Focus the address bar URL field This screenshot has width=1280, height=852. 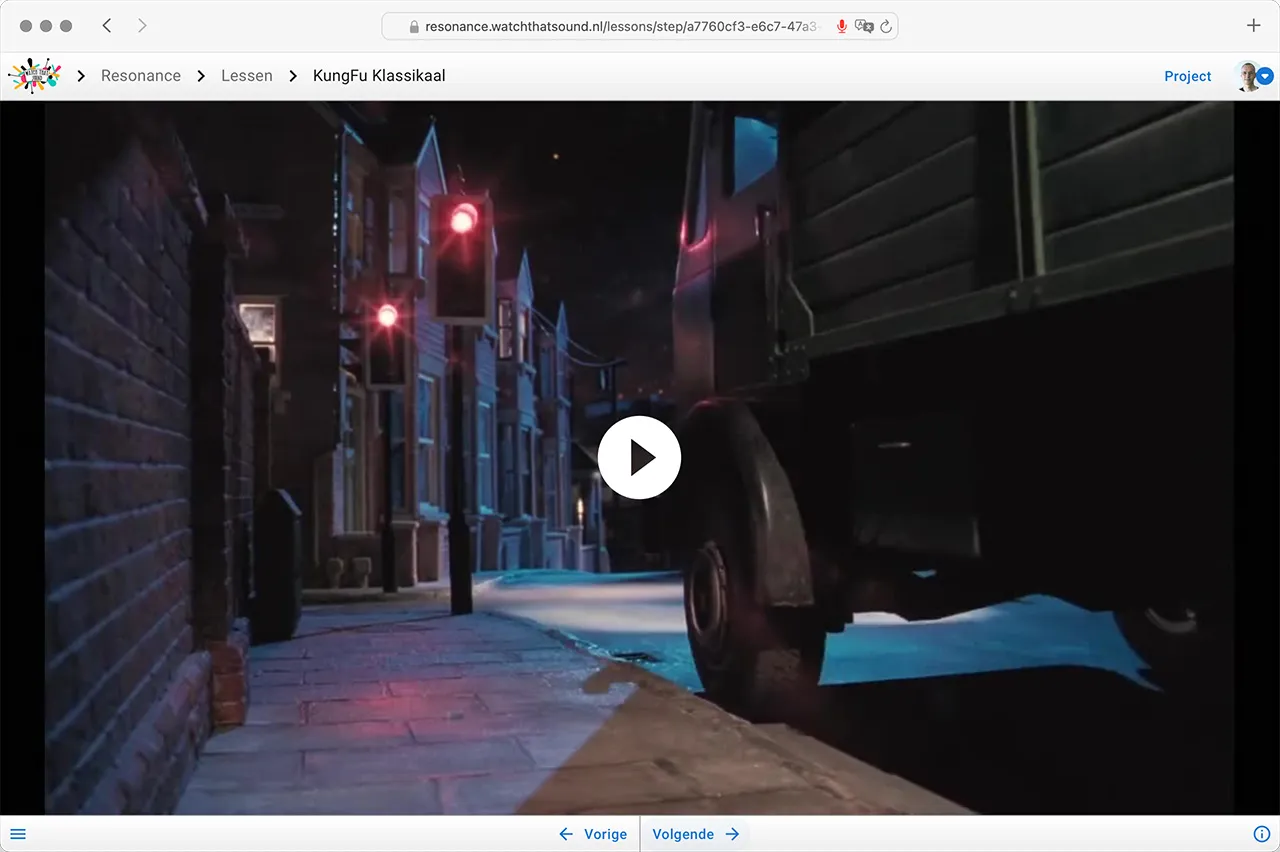[x=620, y=27]
